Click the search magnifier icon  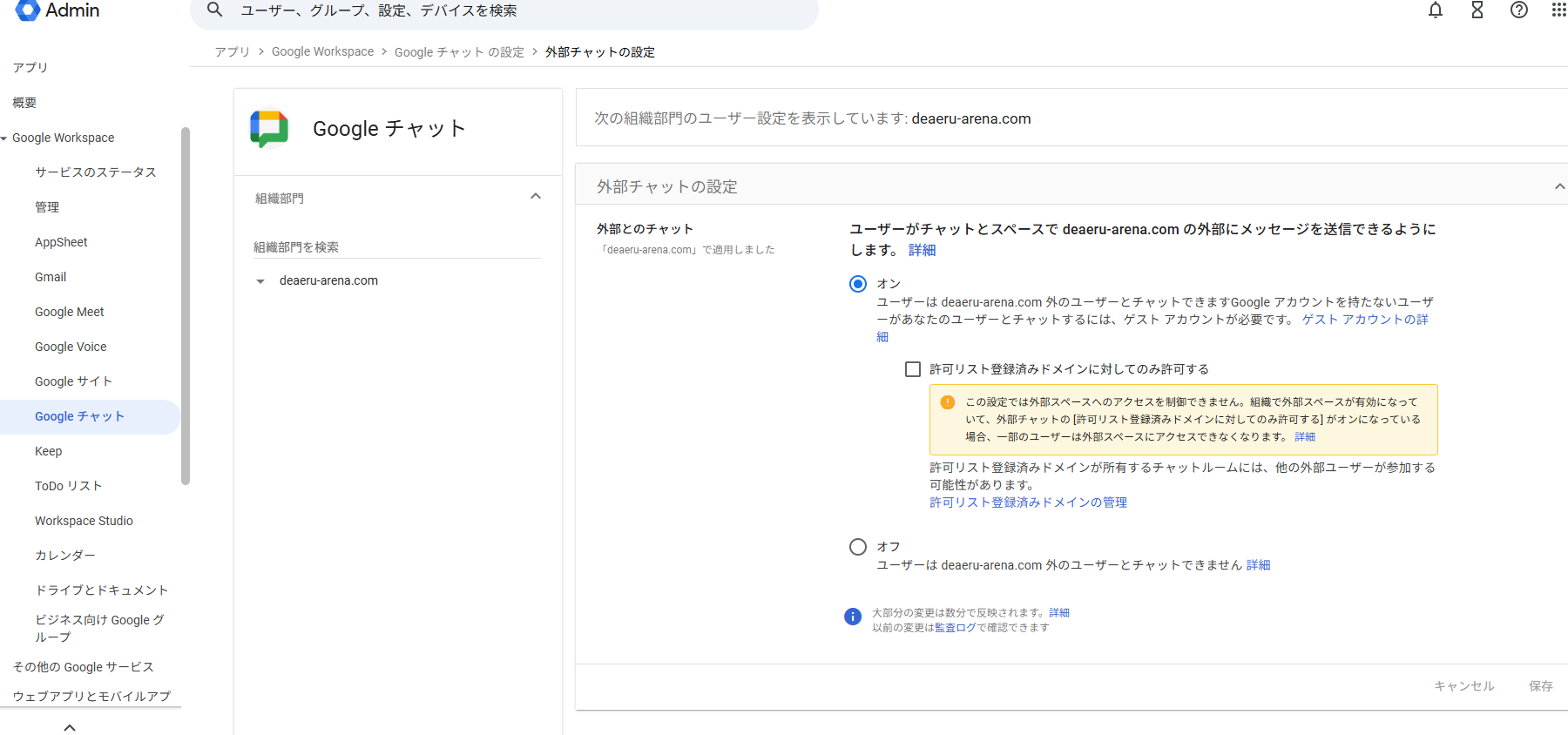pyautogui.click(x=214, y=10)
